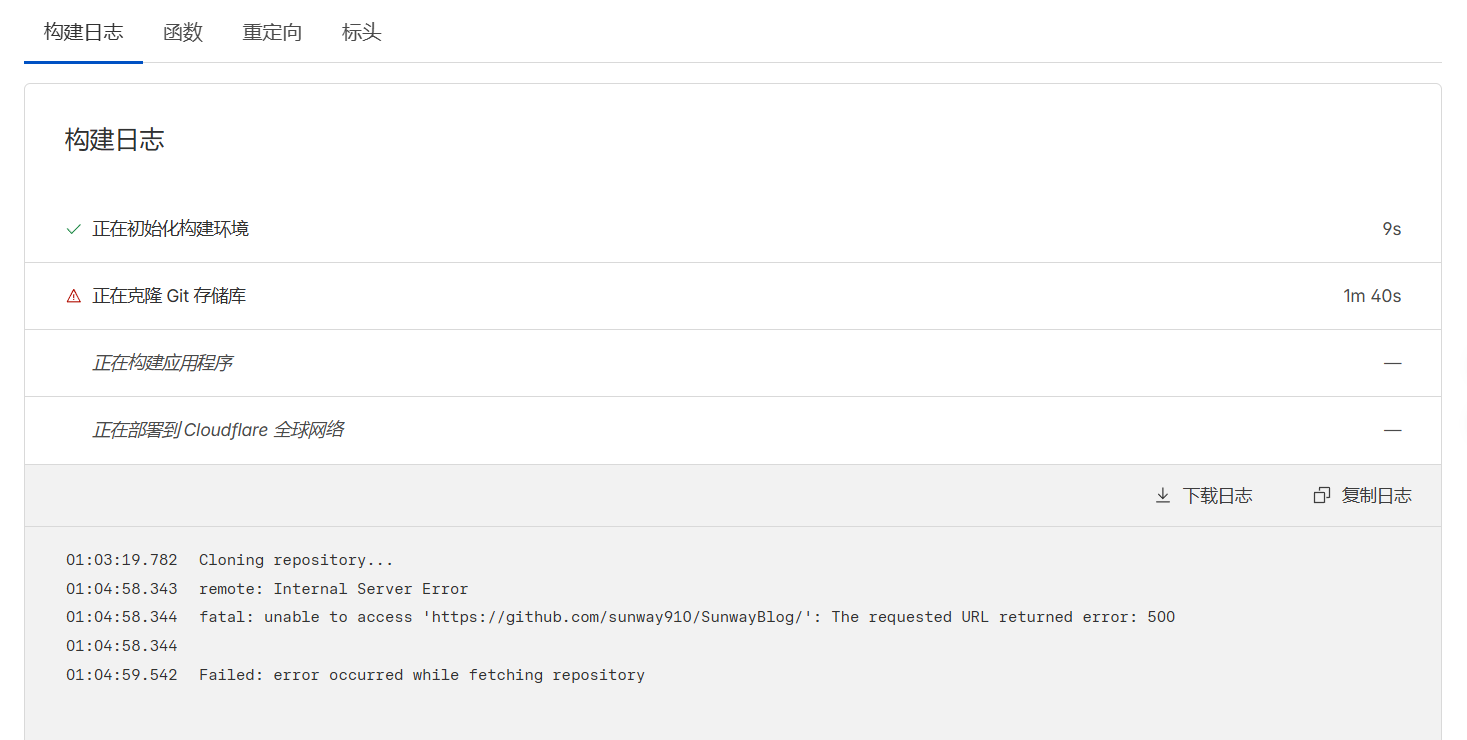This screenshot has width=1467, height=740.
Task: Click the copy clipboard icon
Action: pyautogui.click(x=1321, y=496)
